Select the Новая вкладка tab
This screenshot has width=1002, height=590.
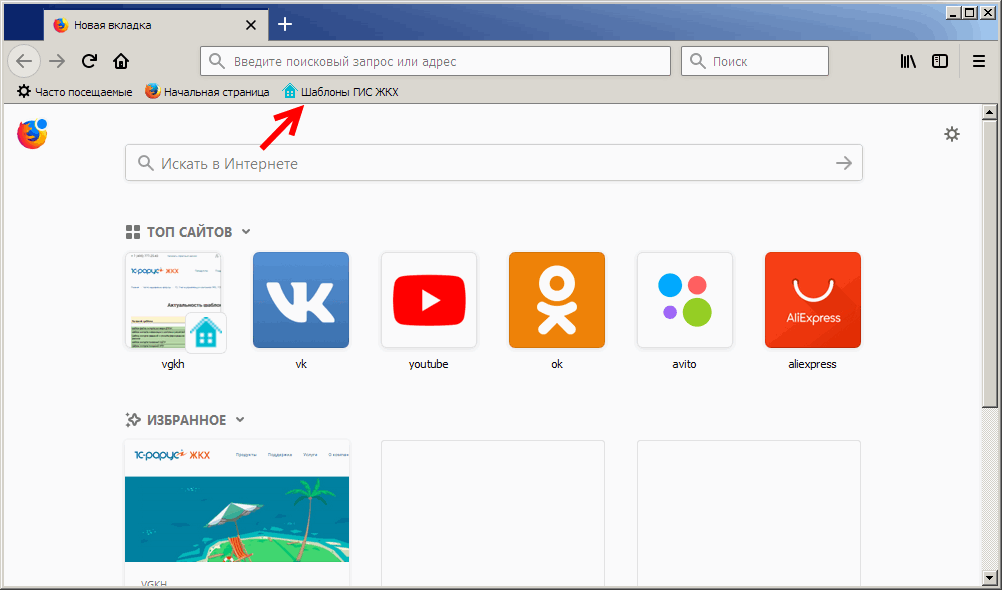[156, 25]
